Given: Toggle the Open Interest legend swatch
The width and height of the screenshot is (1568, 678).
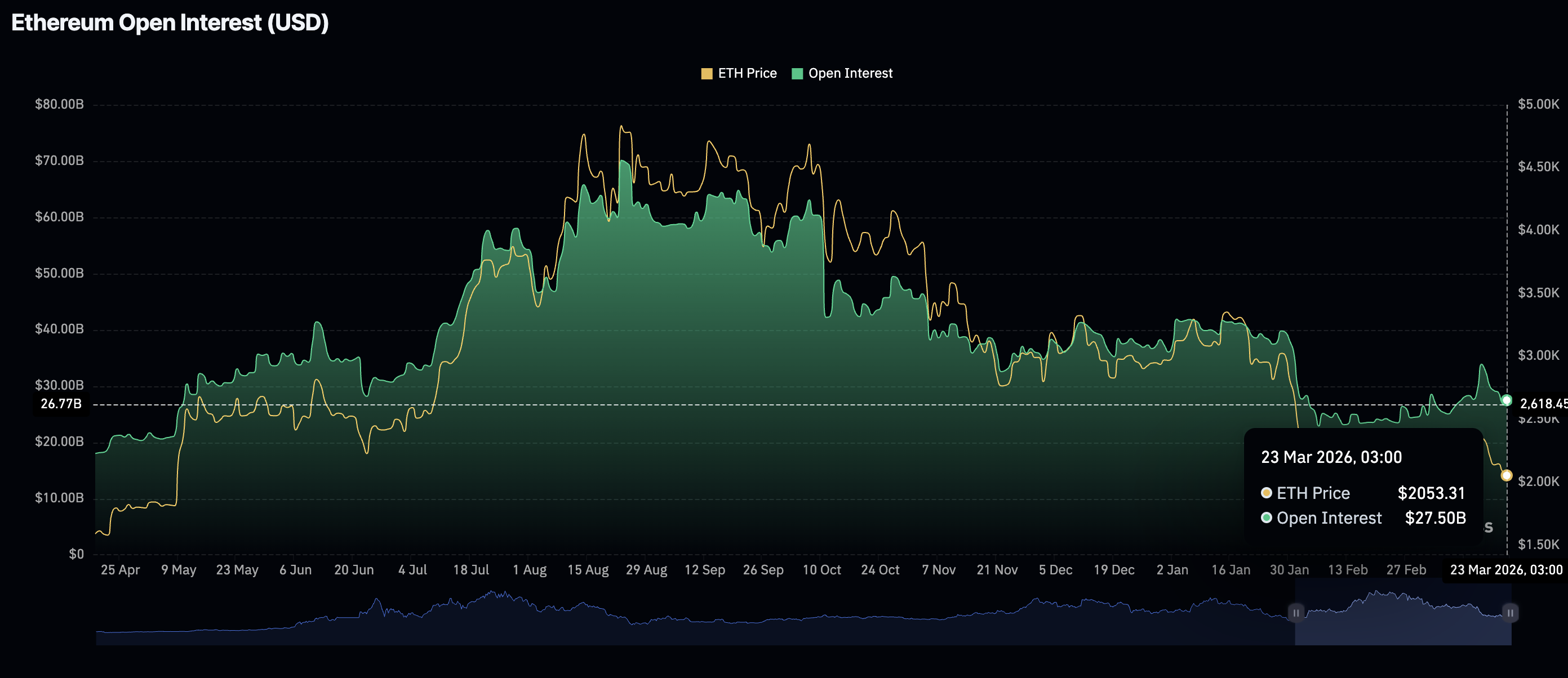Looking at the screenshot, I should (797, 74).
